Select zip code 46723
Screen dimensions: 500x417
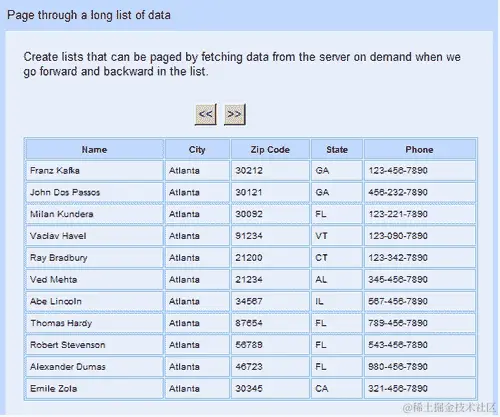point(270,367)
